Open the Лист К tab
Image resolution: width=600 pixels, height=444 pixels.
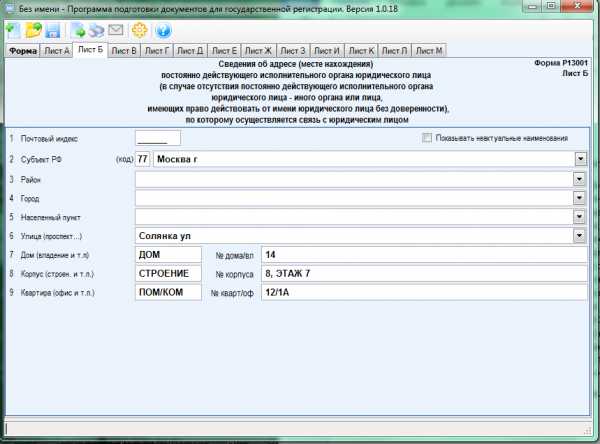(361, 51)
